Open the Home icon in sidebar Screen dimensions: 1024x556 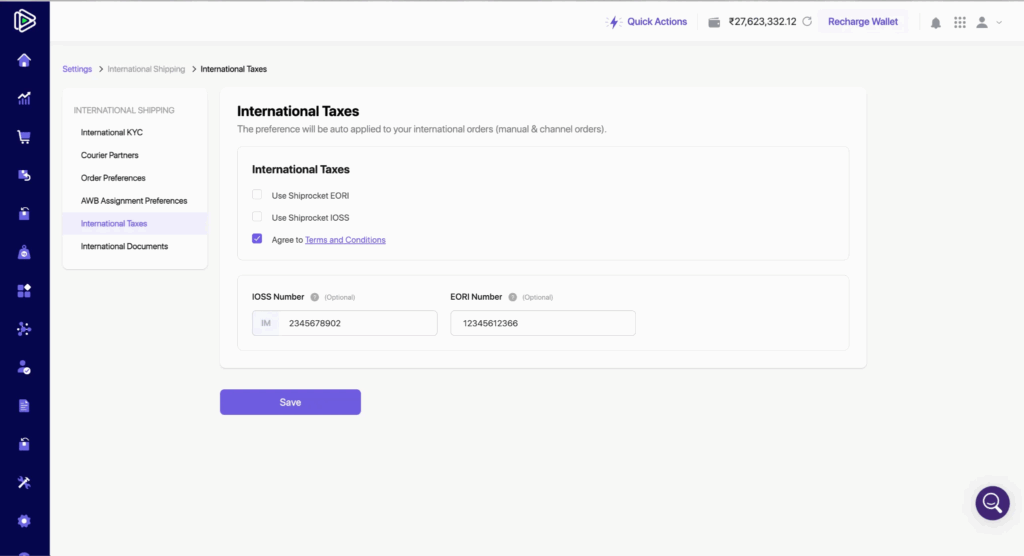click(x=24, y=60)
